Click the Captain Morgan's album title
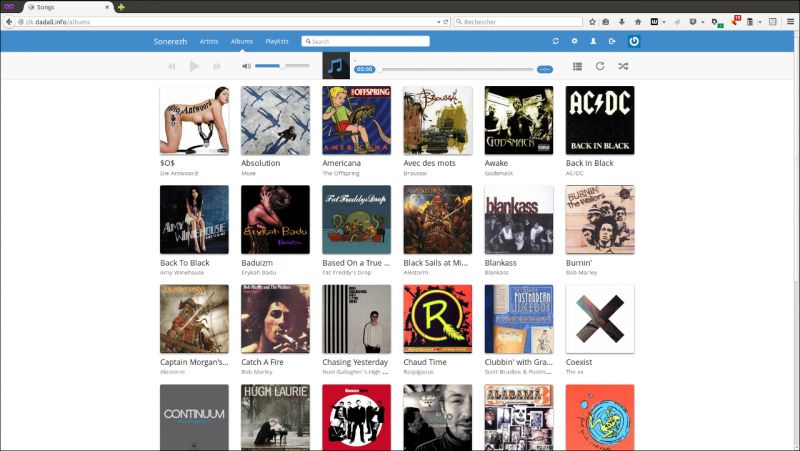Screen dimensions: 800x451 (x=194, y=362)
